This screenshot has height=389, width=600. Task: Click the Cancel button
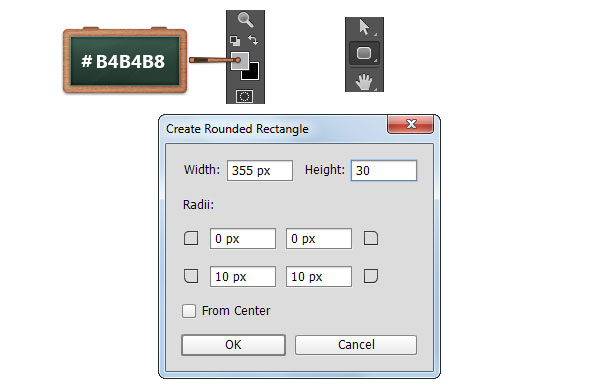pos(356,345)
